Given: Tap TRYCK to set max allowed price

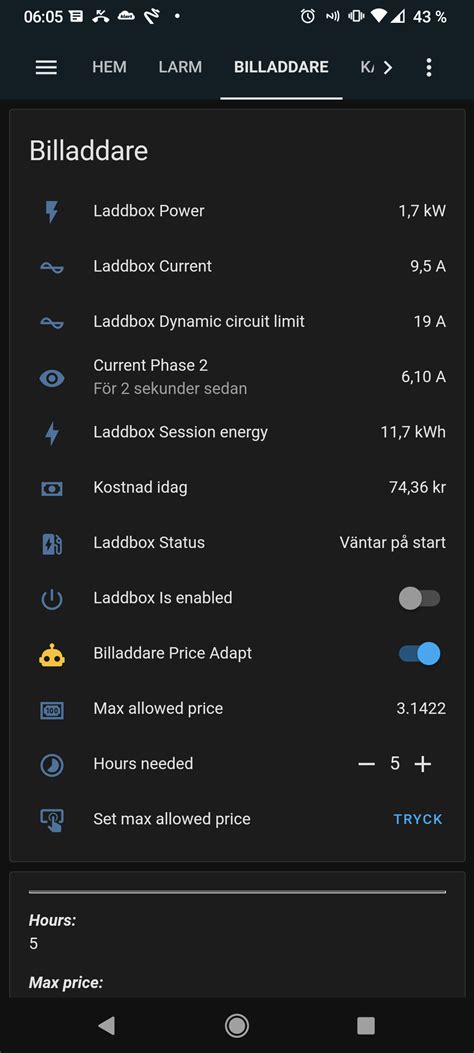Looking at the screenshot, I should 418,819.
